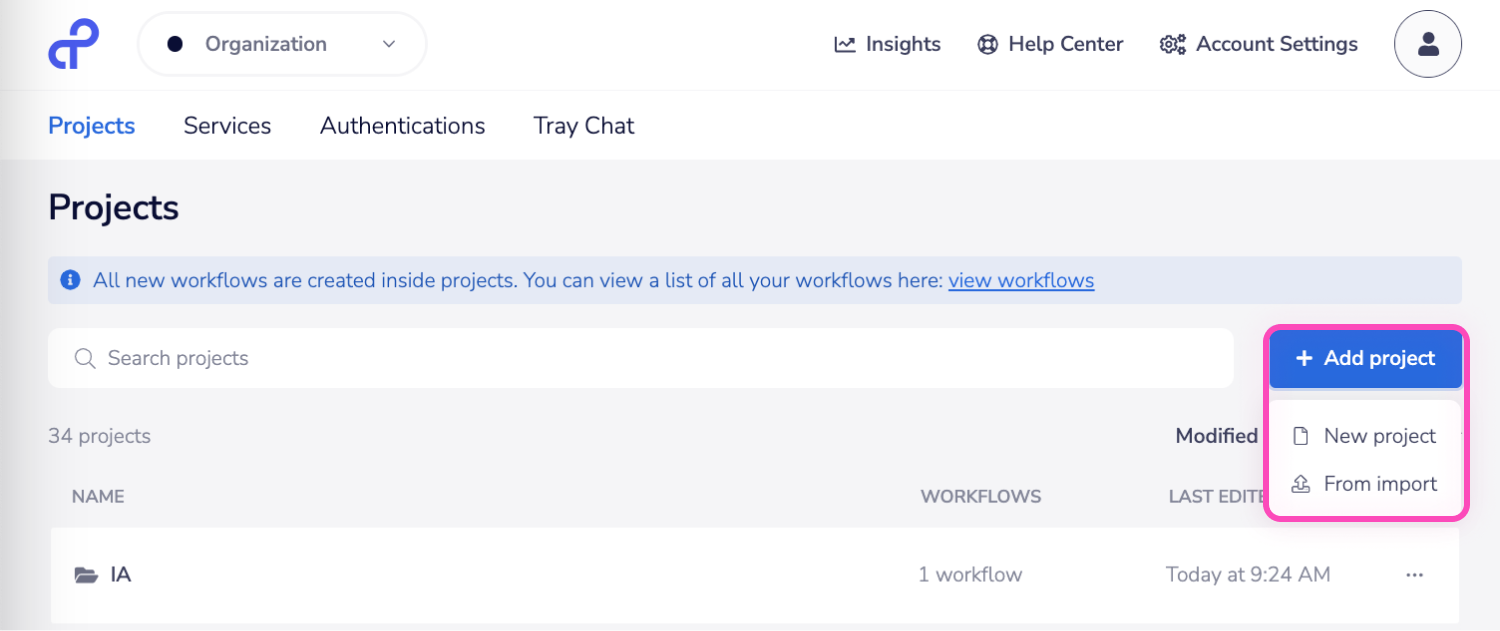Screen dimensions: 1500x631
Task: Click the Help Center lifebuoy icon
Action: [x=988, y=44]
